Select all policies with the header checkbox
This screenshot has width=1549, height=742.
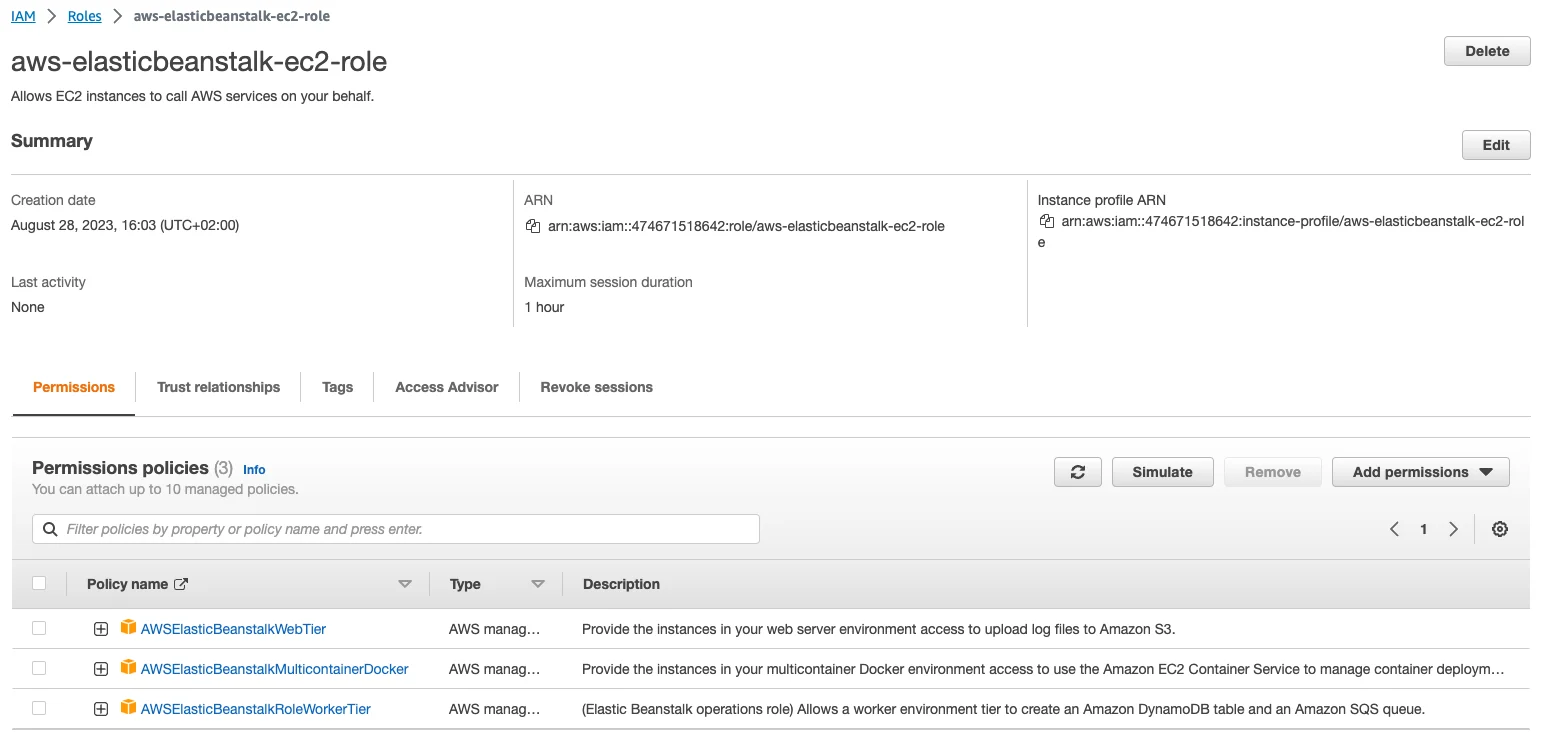pos(39,583)
